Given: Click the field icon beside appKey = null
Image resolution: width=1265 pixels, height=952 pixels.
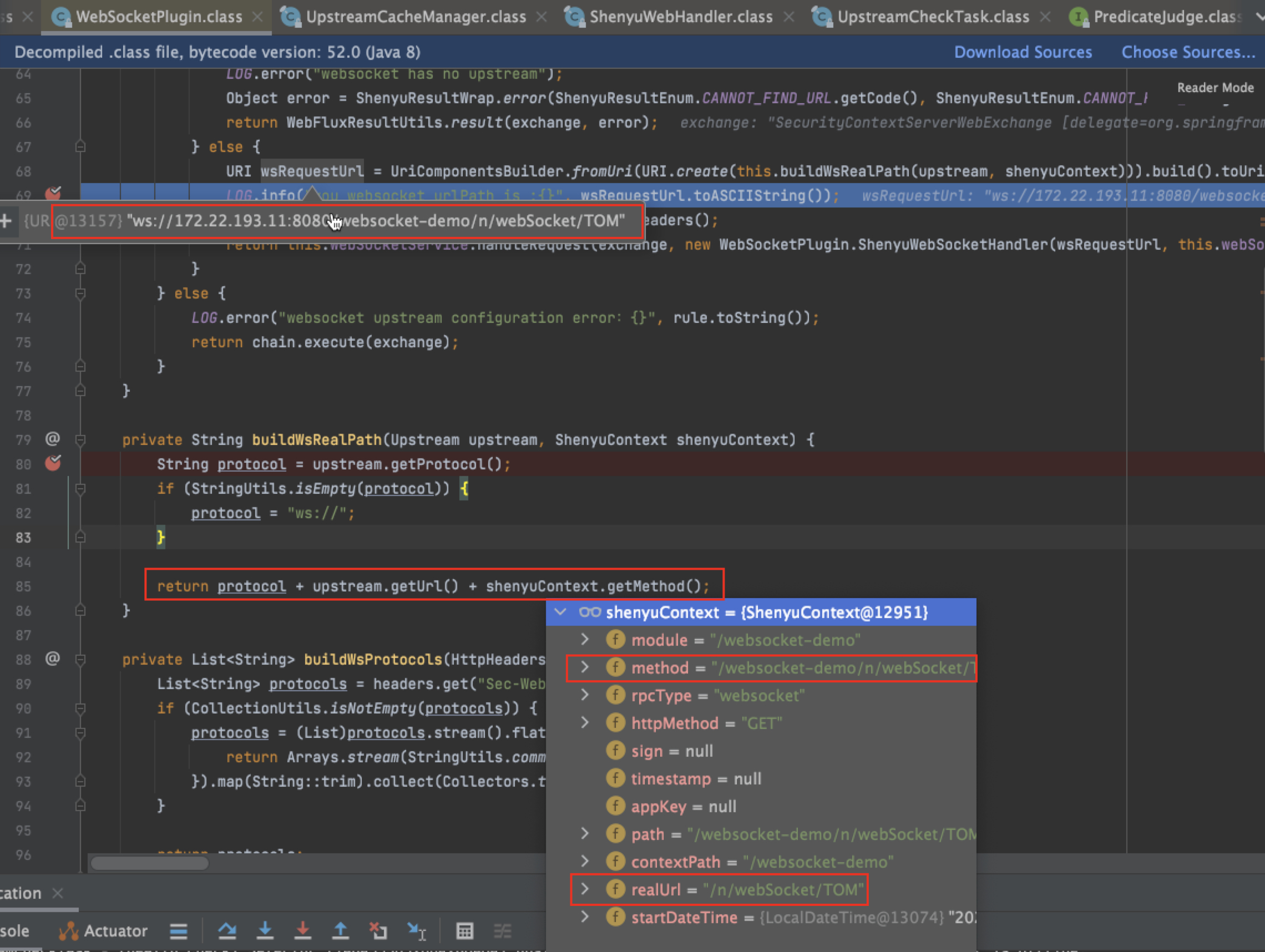Looking at the screenshot, I should point(615,806).
